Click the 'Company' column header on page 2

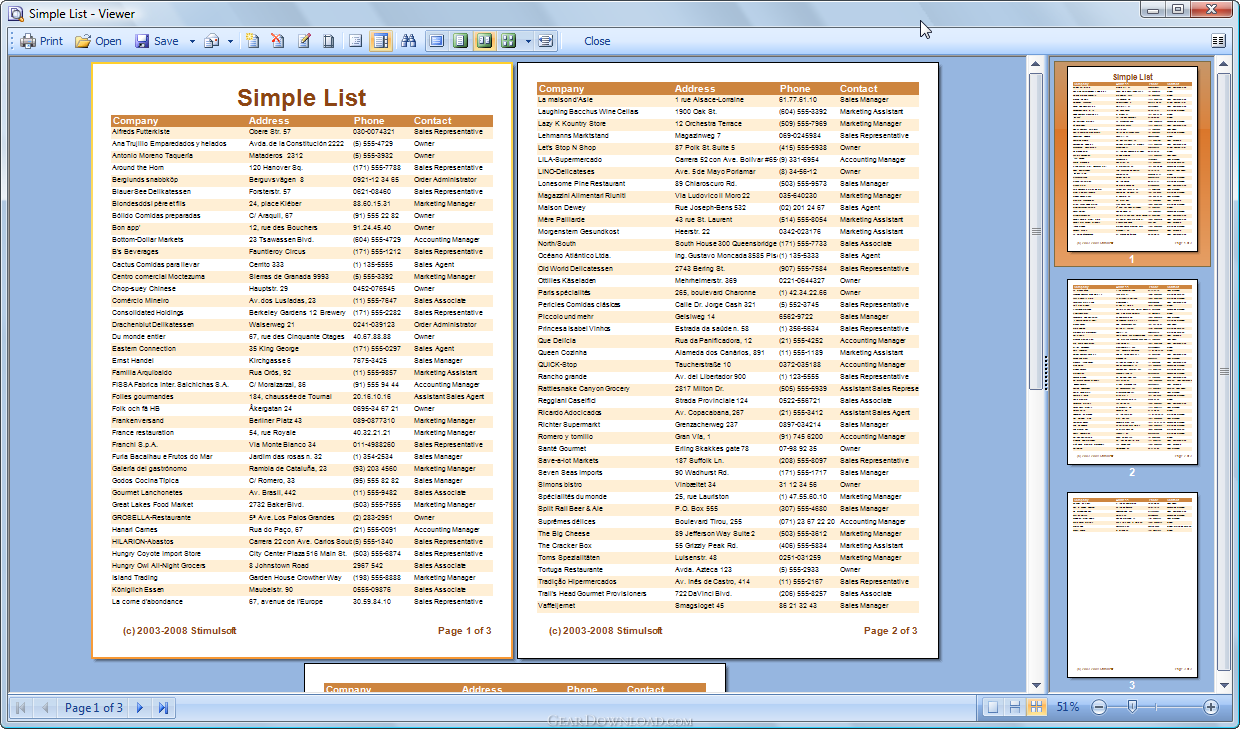tap(561, 89)
